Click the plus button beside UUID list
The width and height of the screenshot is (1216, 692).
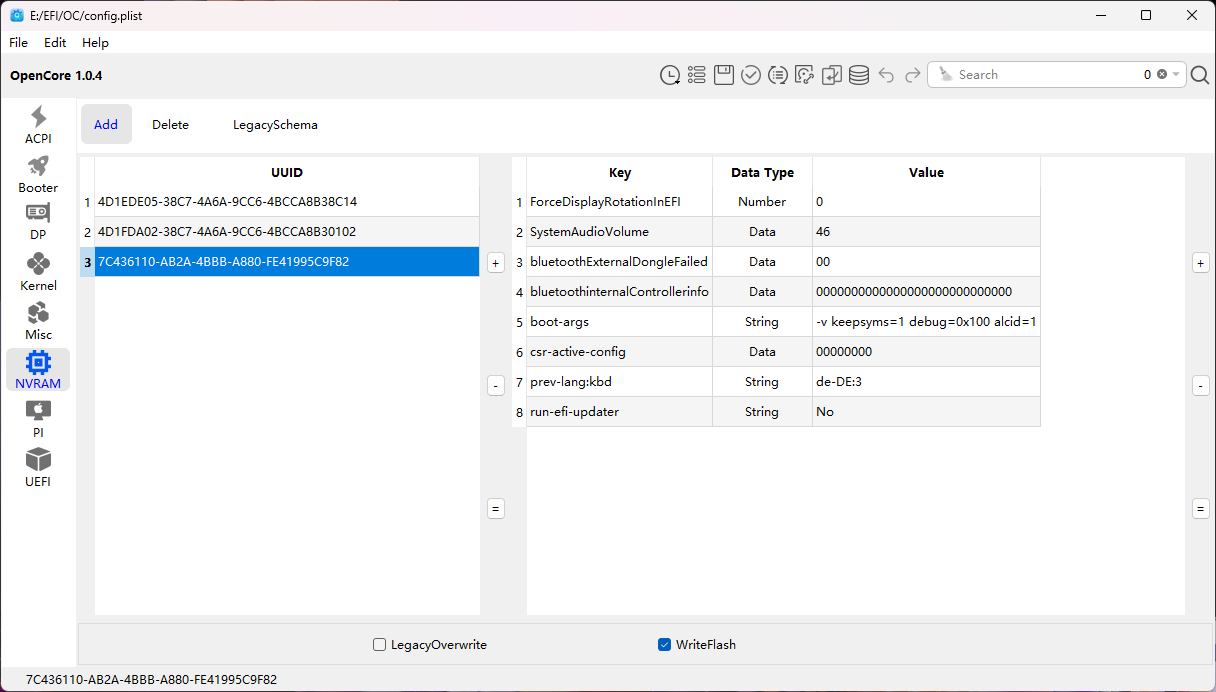coord(495,263)
